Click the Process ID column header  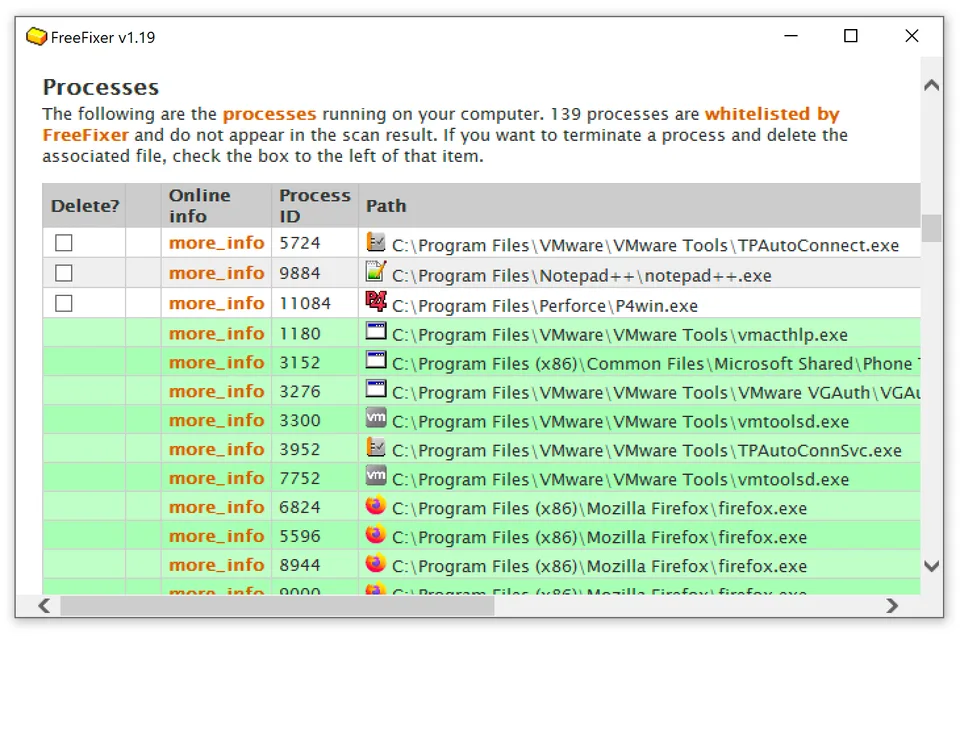point(315,206)
